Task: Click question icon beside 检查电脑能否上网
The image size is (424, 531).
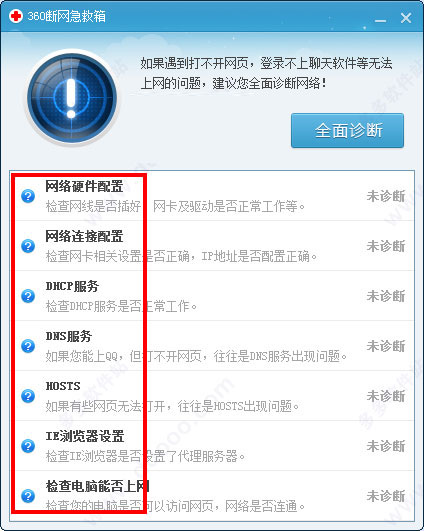Action: click(x=28, y=496)
